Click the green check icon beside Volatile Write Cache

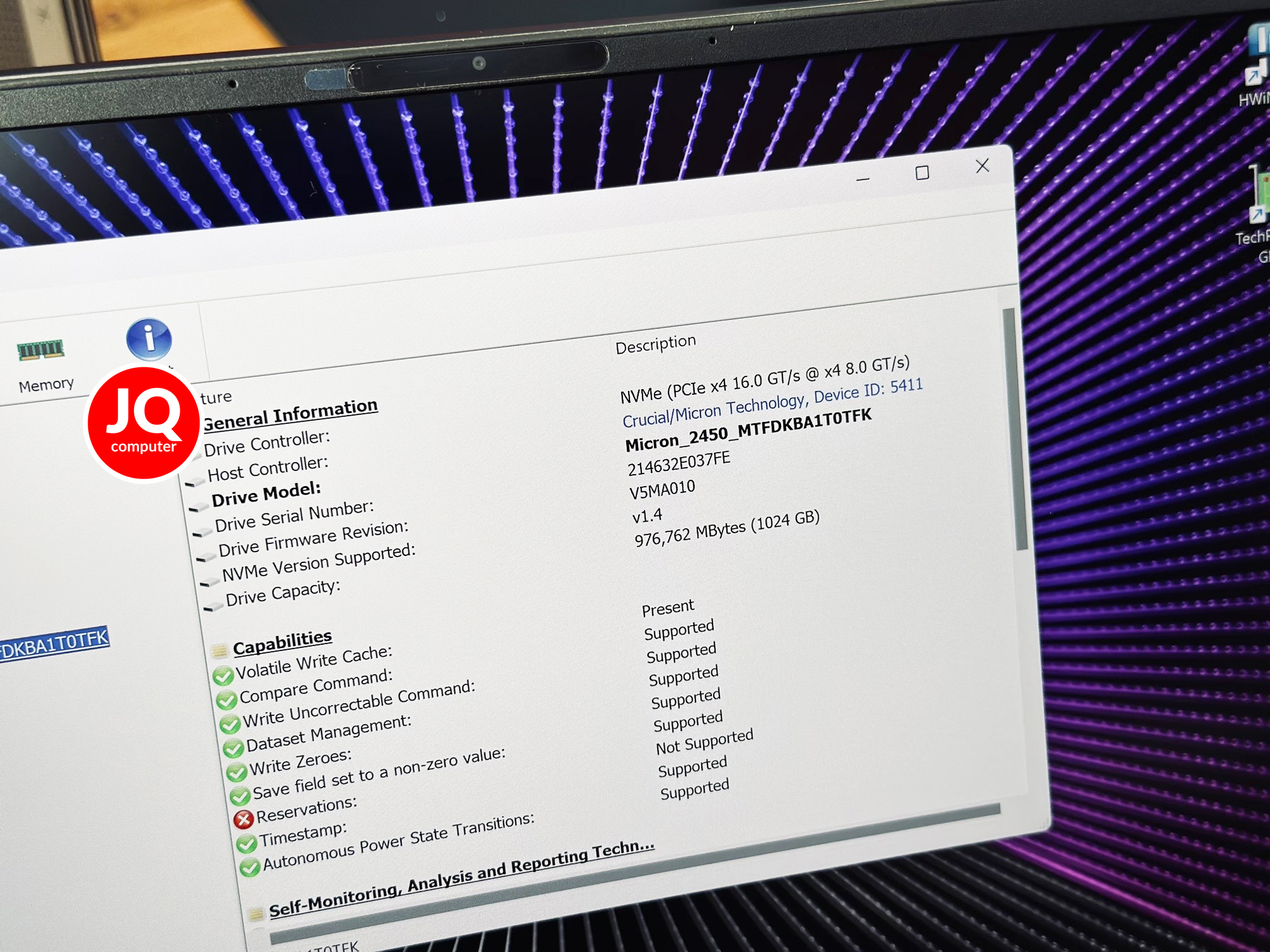(223, 677)
